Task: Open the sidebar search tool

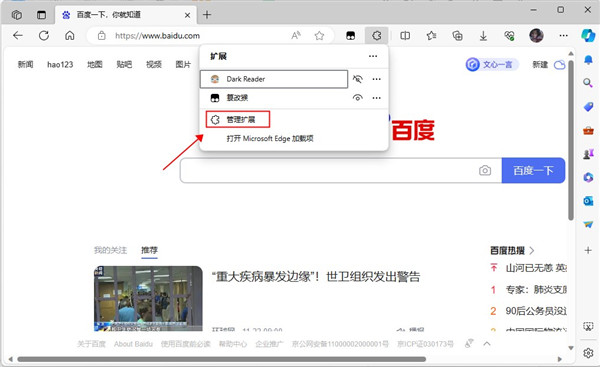Action: click(x=588, y=83)
